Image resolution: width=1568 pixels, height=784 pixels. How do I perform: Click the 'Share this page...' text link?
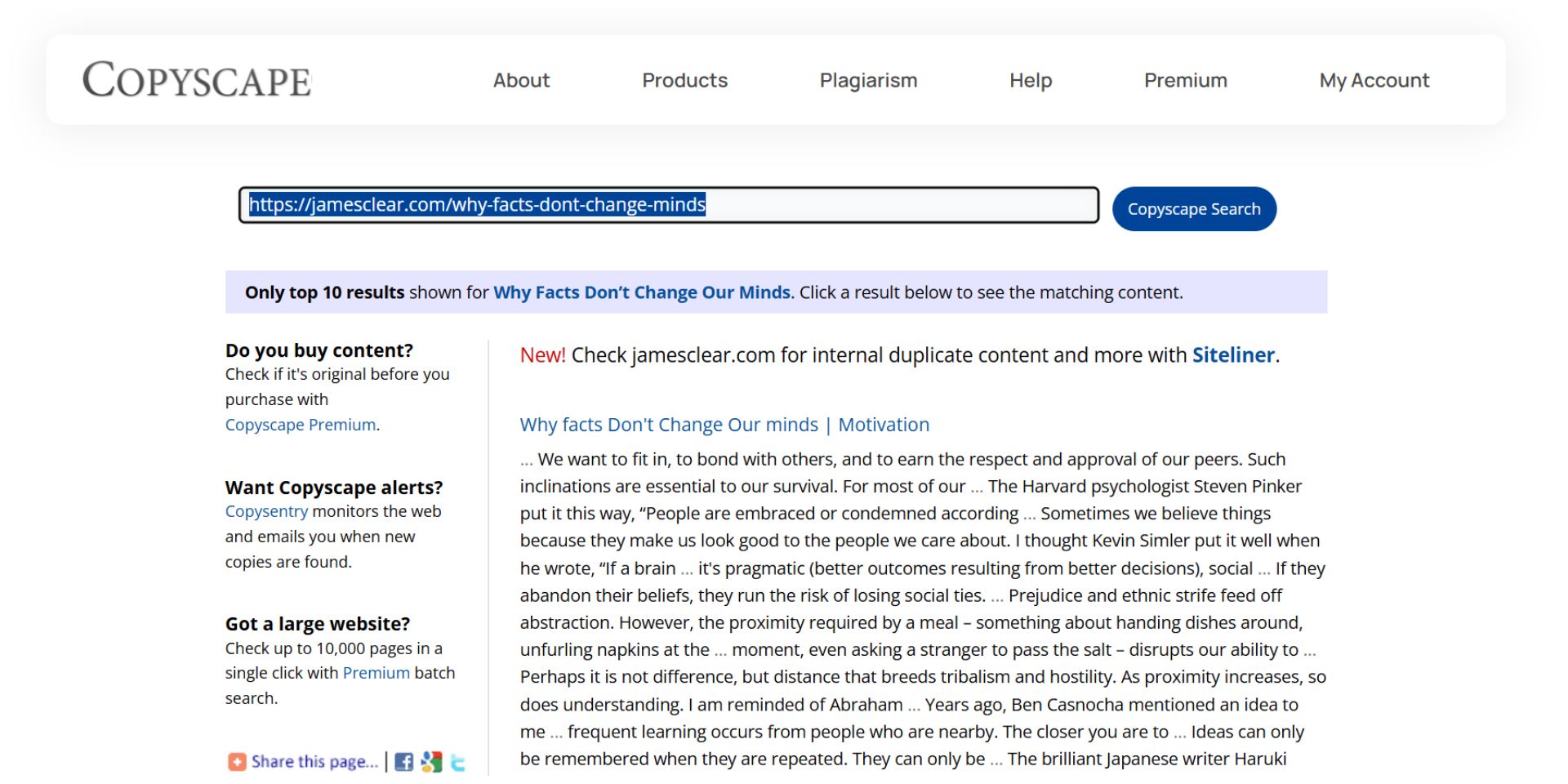point(314,762)
